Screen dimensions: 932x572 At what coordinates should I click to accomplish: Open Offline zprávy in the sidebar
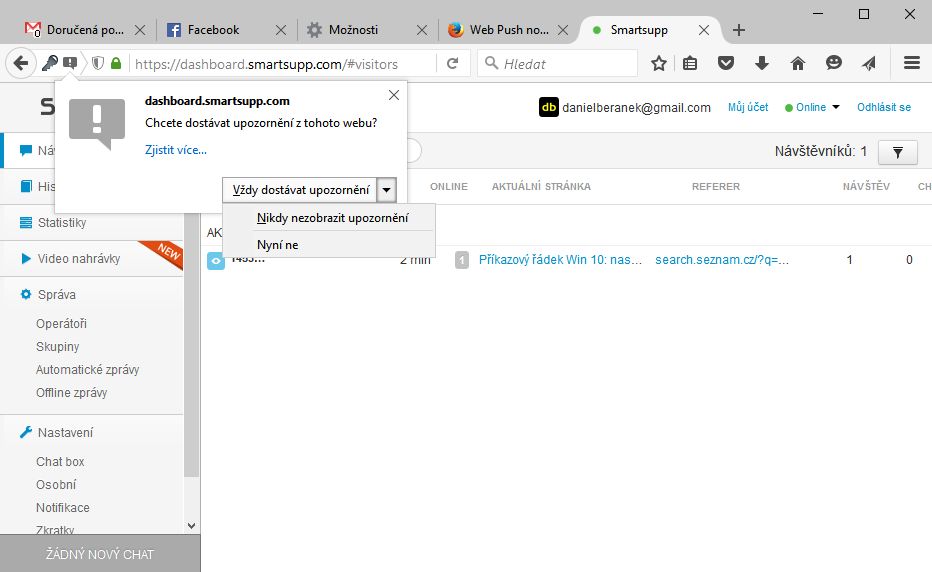71,393
